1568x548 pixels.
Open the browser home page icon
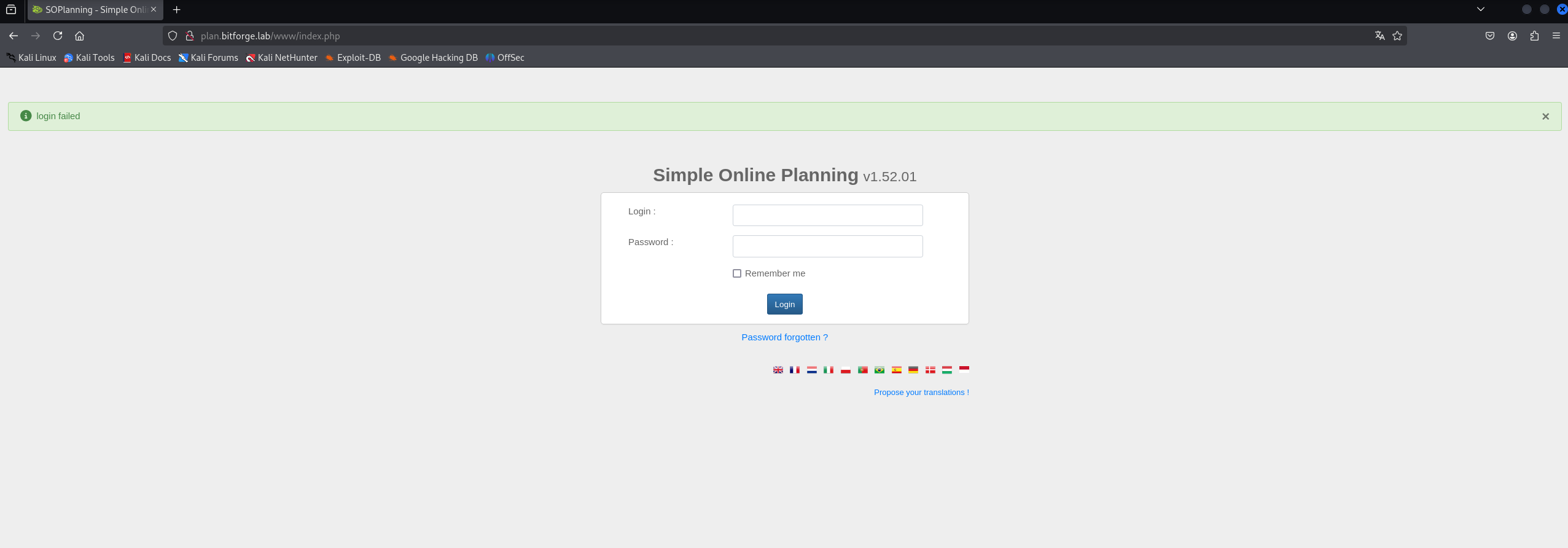click(x=80, y=36)
